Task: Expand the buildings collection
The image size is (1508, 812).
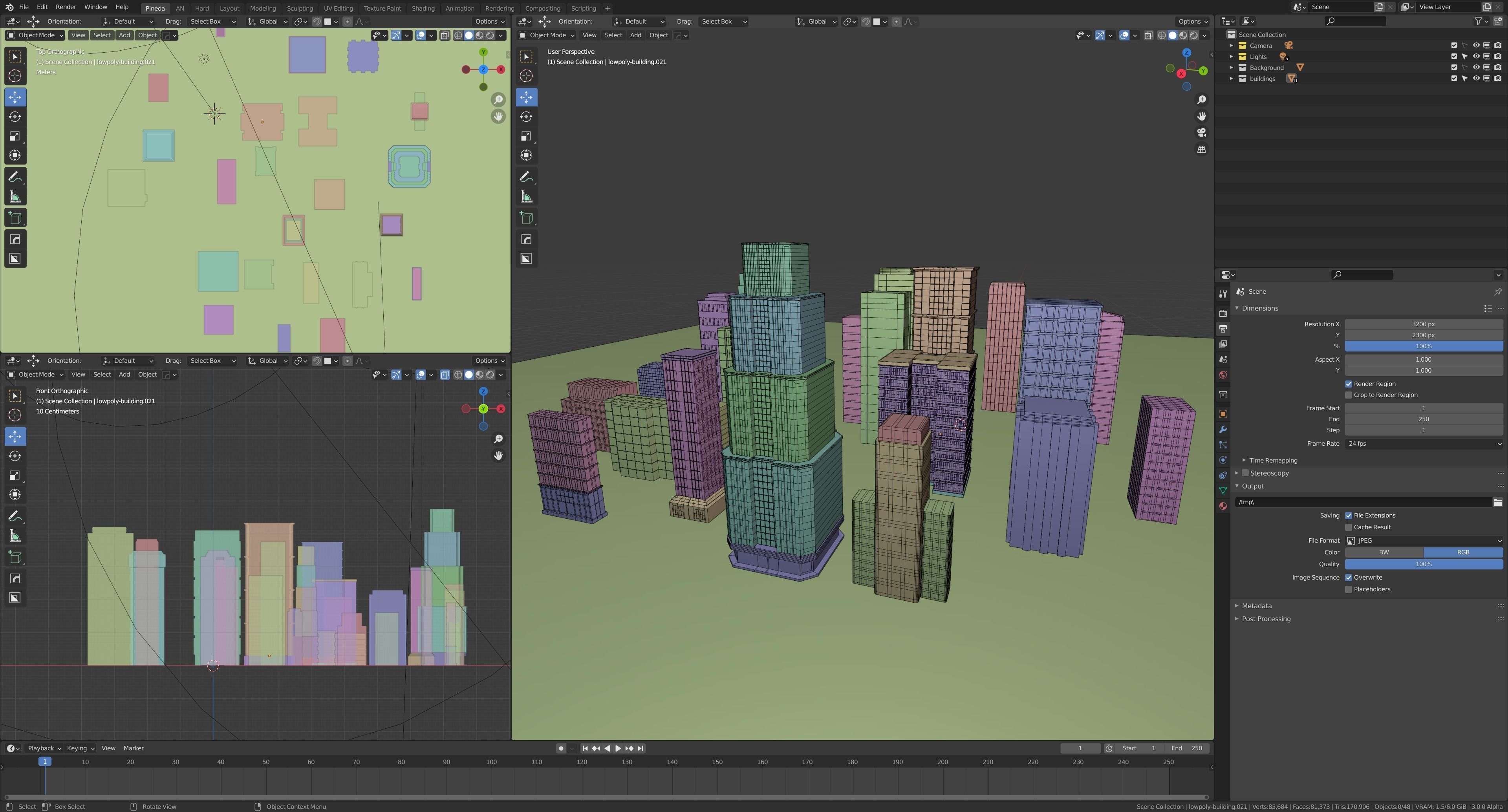Action: pos(1231,79)
